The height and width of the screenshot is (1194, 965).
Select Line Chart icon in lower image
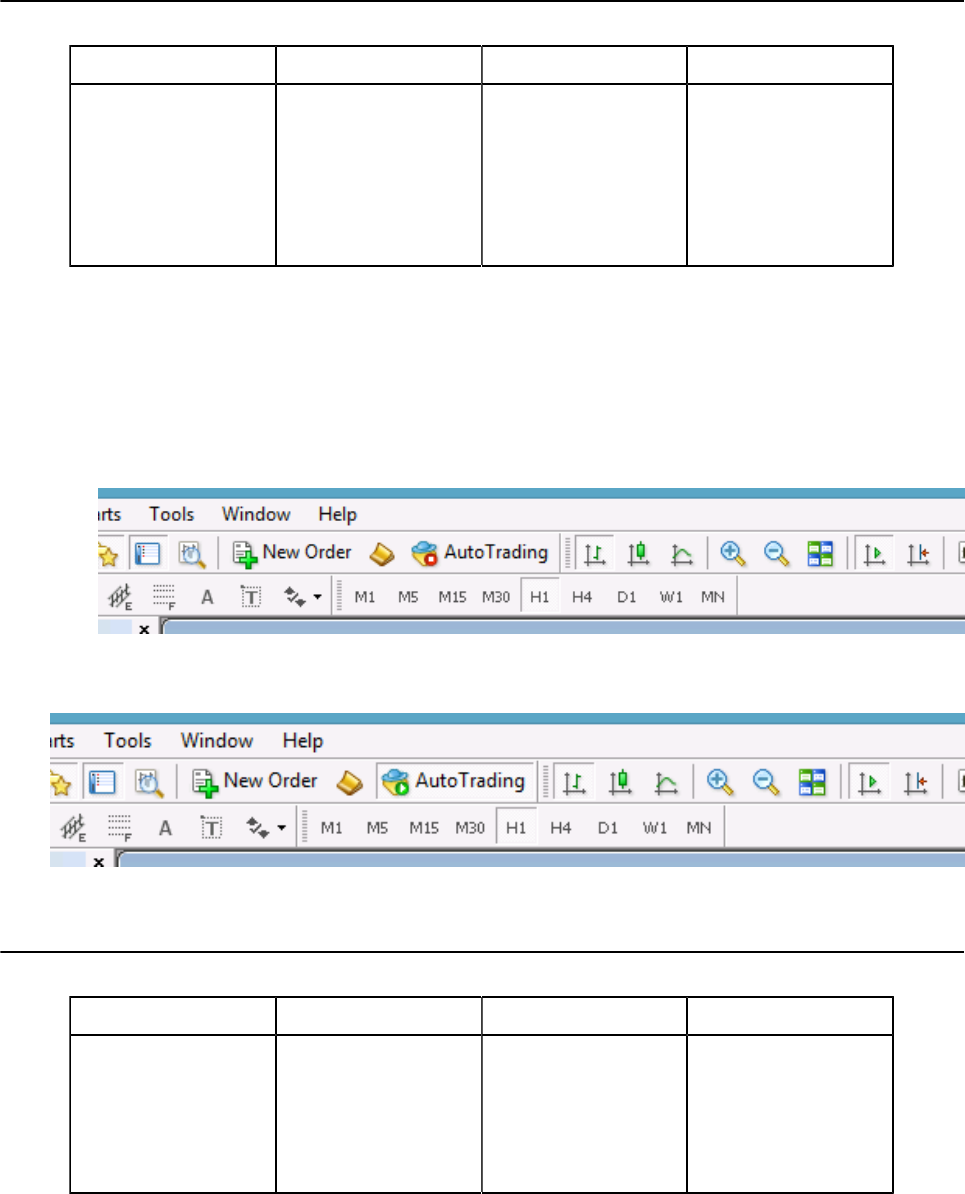pyautogui.click(x=666, y=783)
